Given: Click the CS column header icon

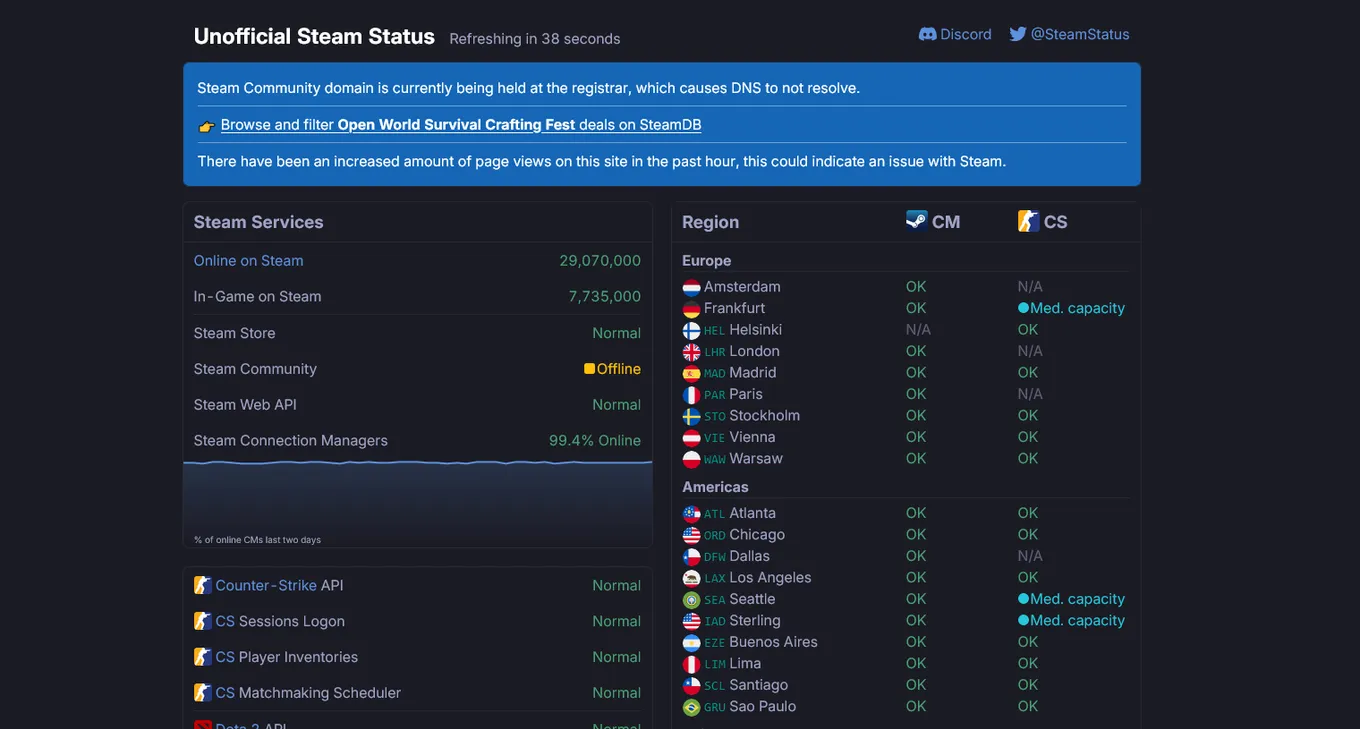Looking at the screenshot, I should pyautogui.click(x=1028, y=221).
